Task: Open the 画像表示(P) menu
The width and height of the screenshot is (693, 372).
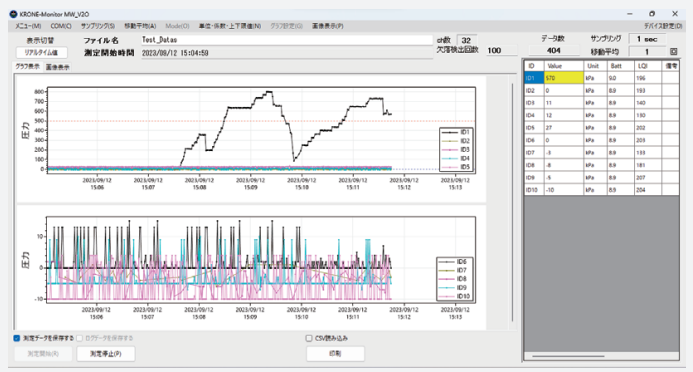Action: pyautogui.click(x=327, y=26)
